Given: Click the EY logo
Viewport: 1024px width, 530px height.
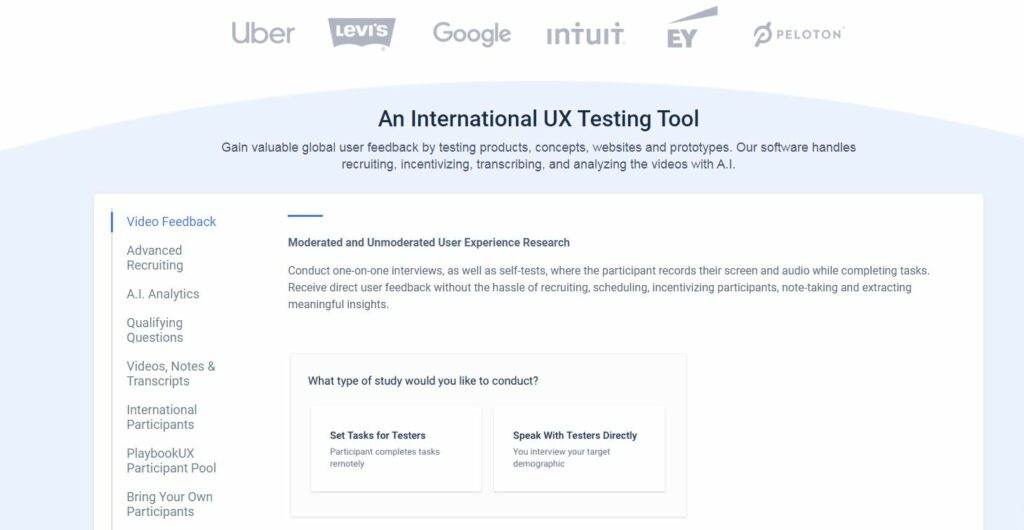Looking at the screenshot, I should coord(691,28).
